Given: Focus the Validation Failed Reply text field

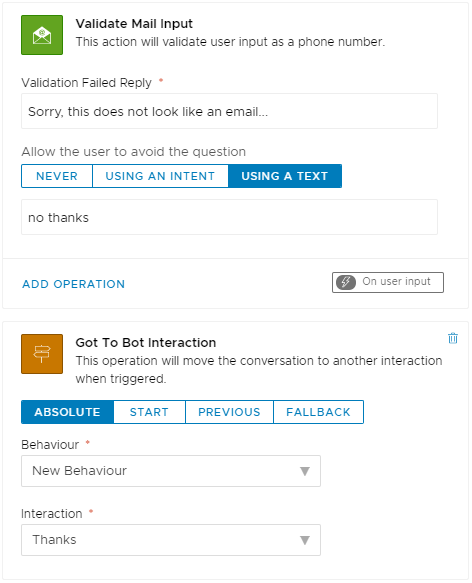Looking at the screenshot, I should coord(229,111).
